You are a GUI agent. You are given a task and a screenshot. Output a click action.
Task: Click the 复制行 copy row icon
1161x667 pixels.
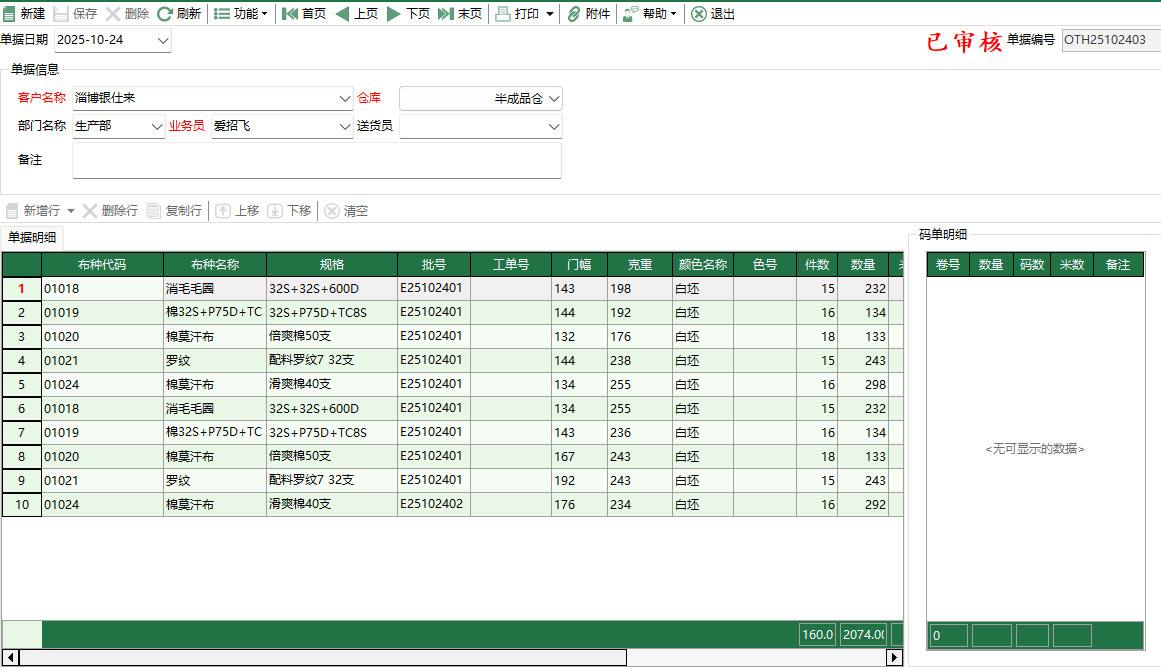click(x=152, y=210)
